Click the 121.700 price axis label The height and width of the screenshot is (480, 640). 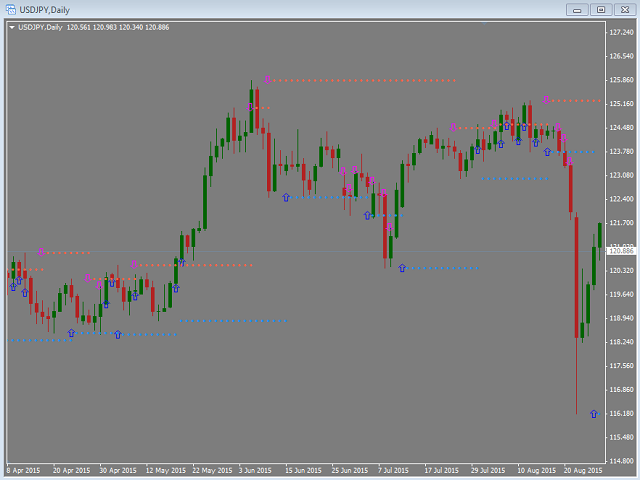[621, 223]
